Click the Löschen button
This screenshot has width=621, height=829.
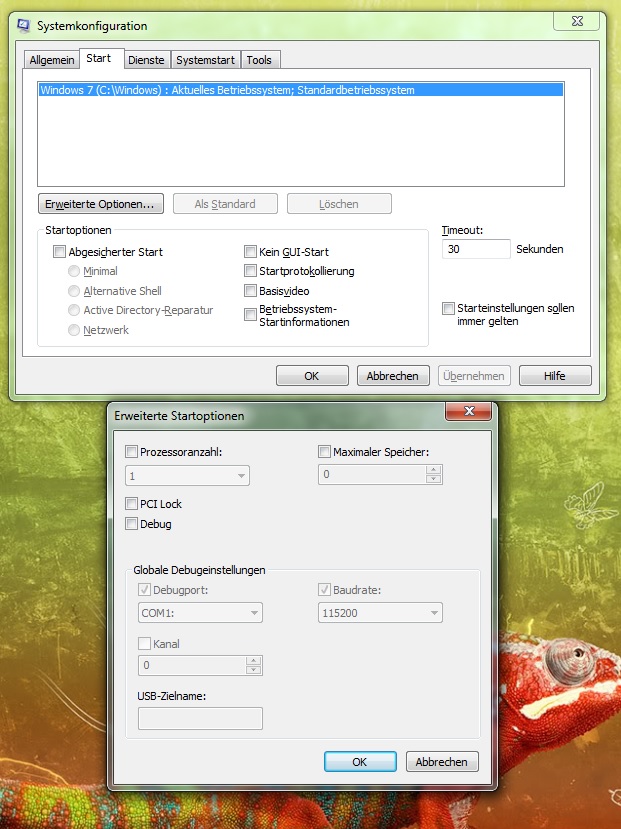(x=339, y=204)
